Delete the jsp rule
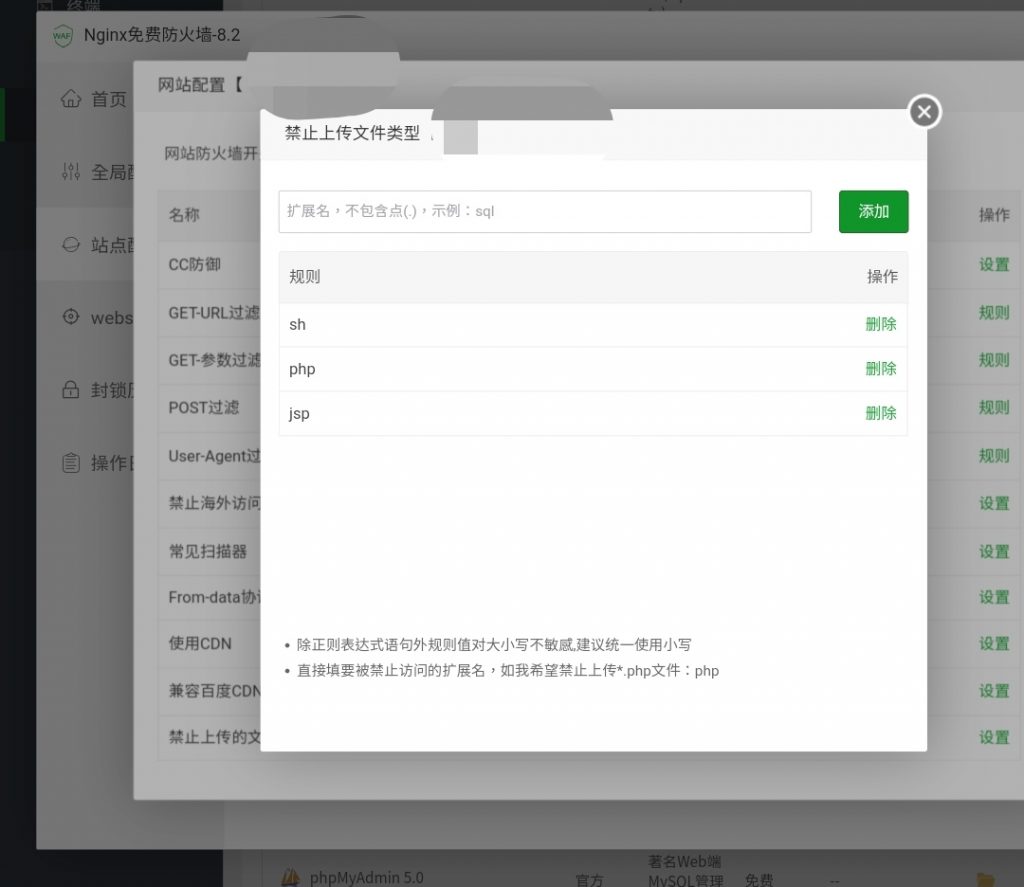 [881, 413]
